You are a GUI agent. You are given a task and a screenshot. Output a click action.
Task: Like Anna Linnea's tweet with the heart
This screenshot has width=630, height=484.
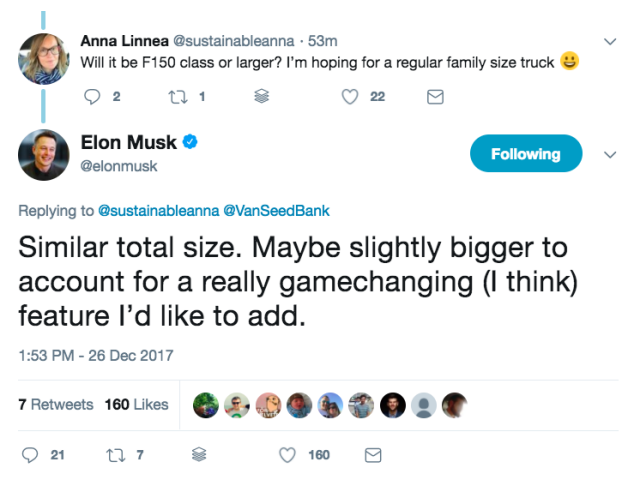pyautogui.click(x=350, y=97)
